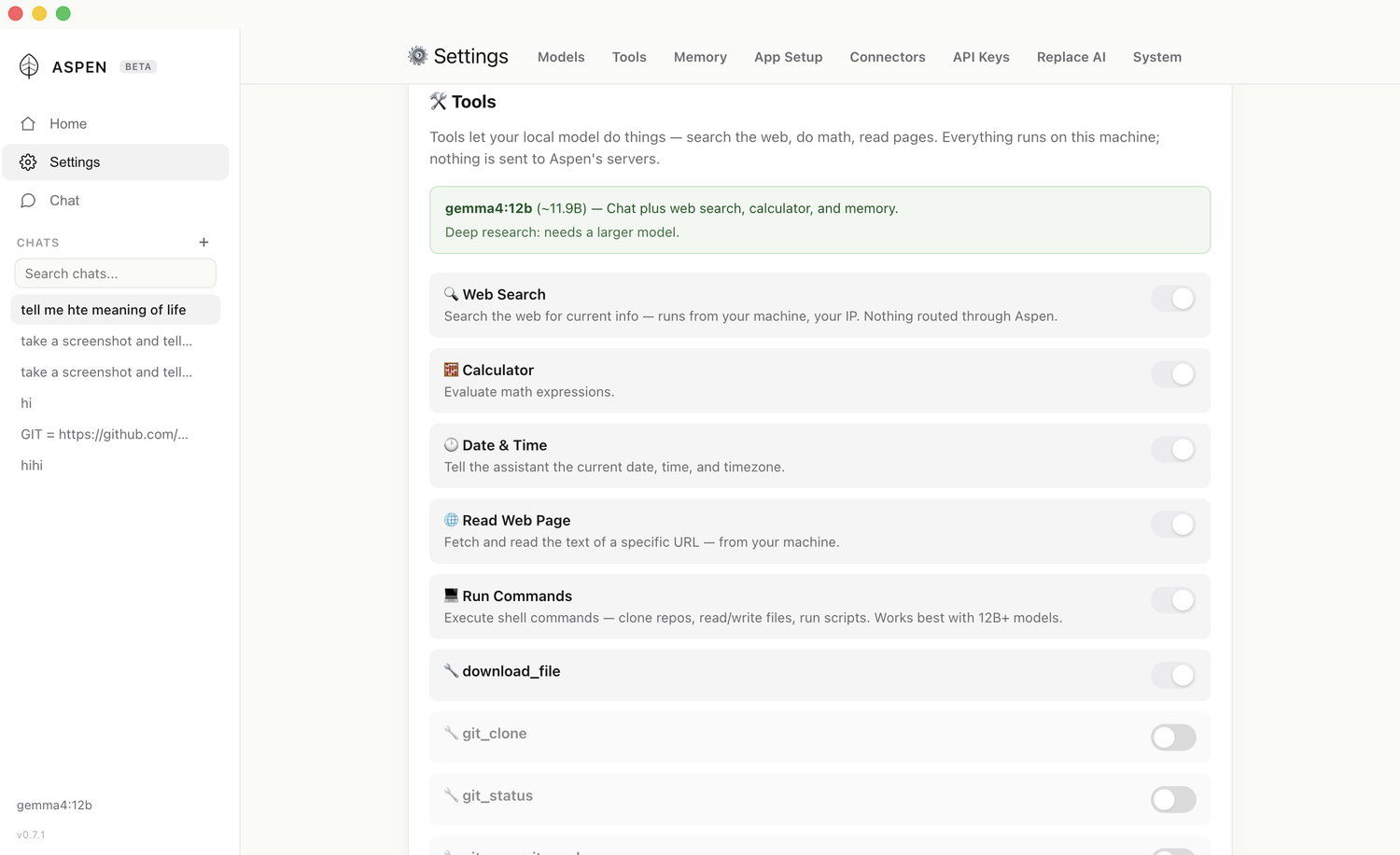Click the git_clone wrench icon
The width and height of the screenshot is (1400, 855).
click(451, 734)
